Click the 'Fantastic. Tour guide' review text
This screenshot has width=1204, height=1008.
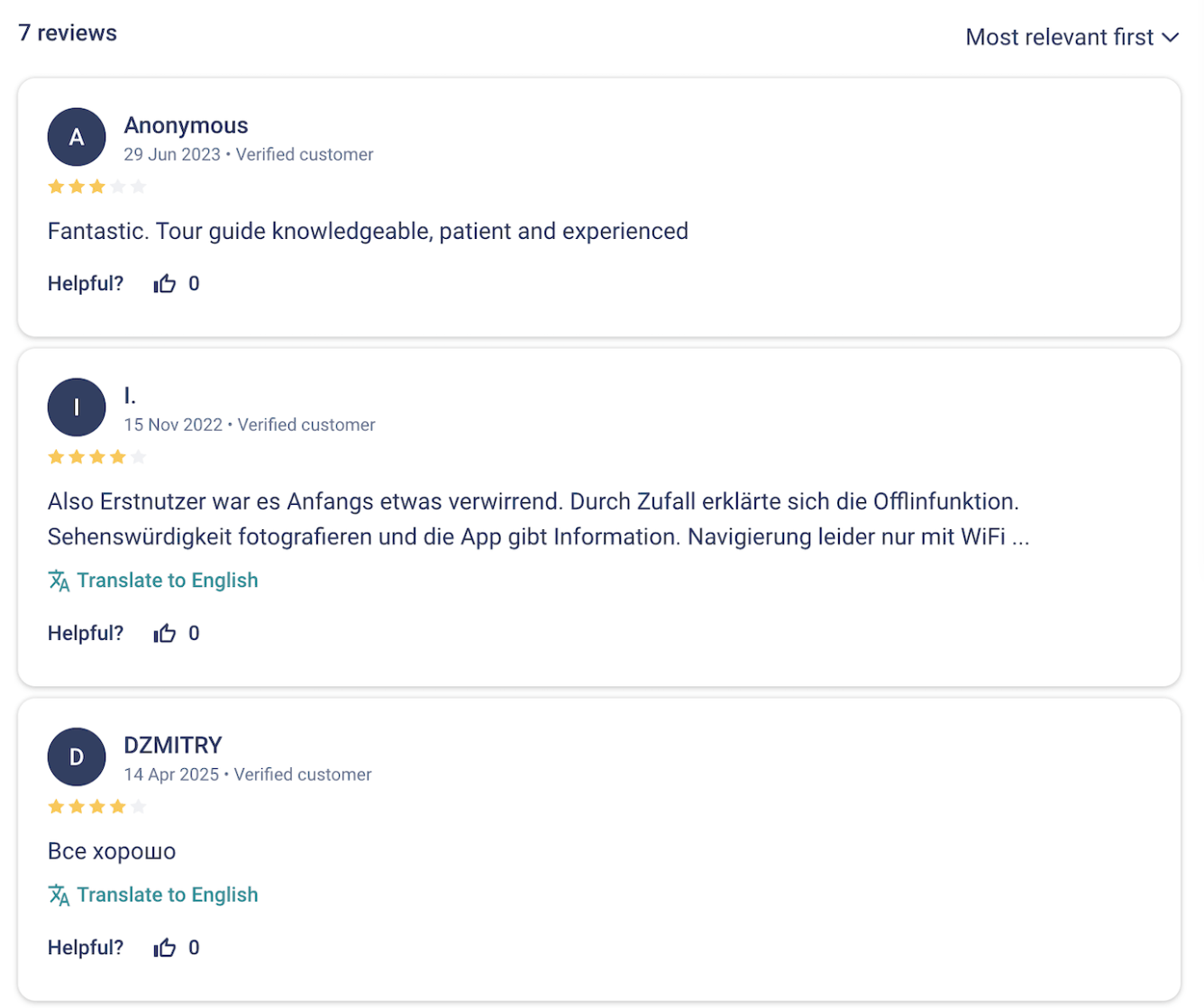click(x=368, y=232)
